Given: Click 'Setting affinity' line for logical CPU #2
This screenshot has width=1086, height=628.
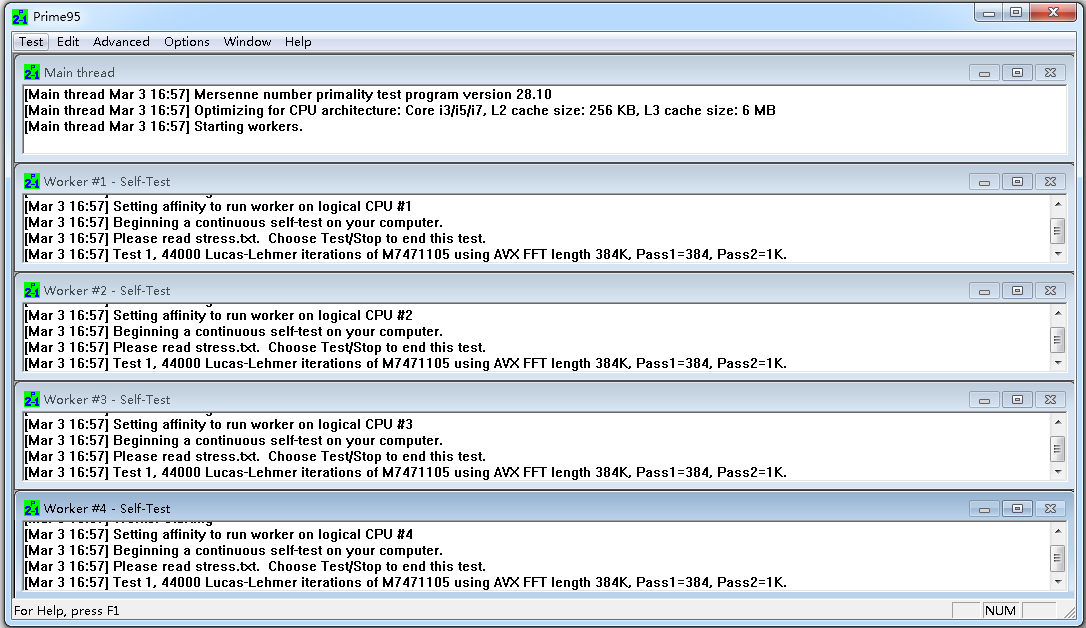Looking at the screenshot, I should (x=218, y=316).
